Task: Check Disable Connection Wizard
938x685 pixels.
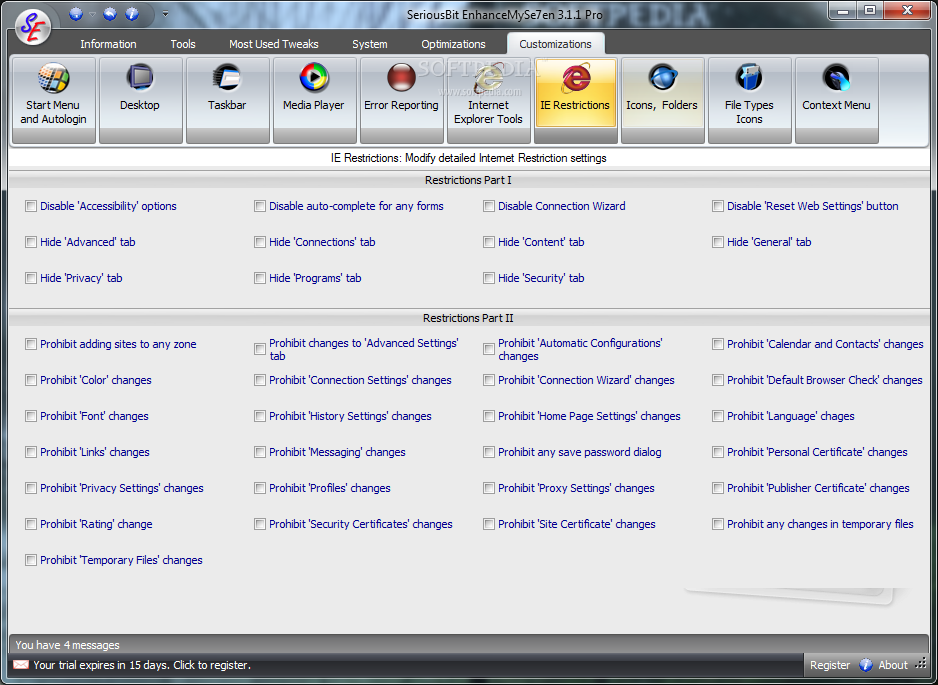Action: (489, 206)
